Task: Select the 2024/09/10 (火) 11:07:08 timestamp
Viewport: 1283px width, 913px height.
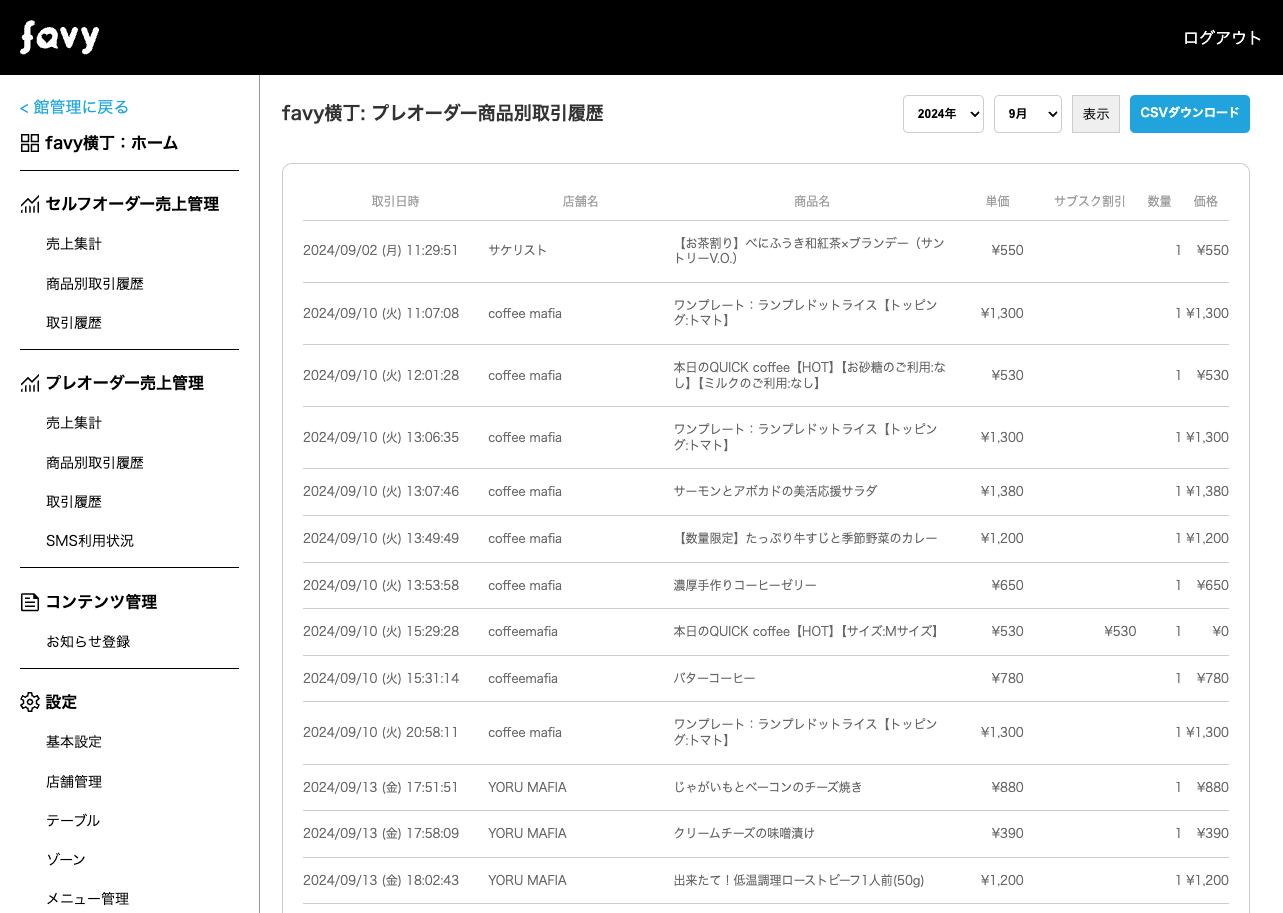Action: point(381,313)
